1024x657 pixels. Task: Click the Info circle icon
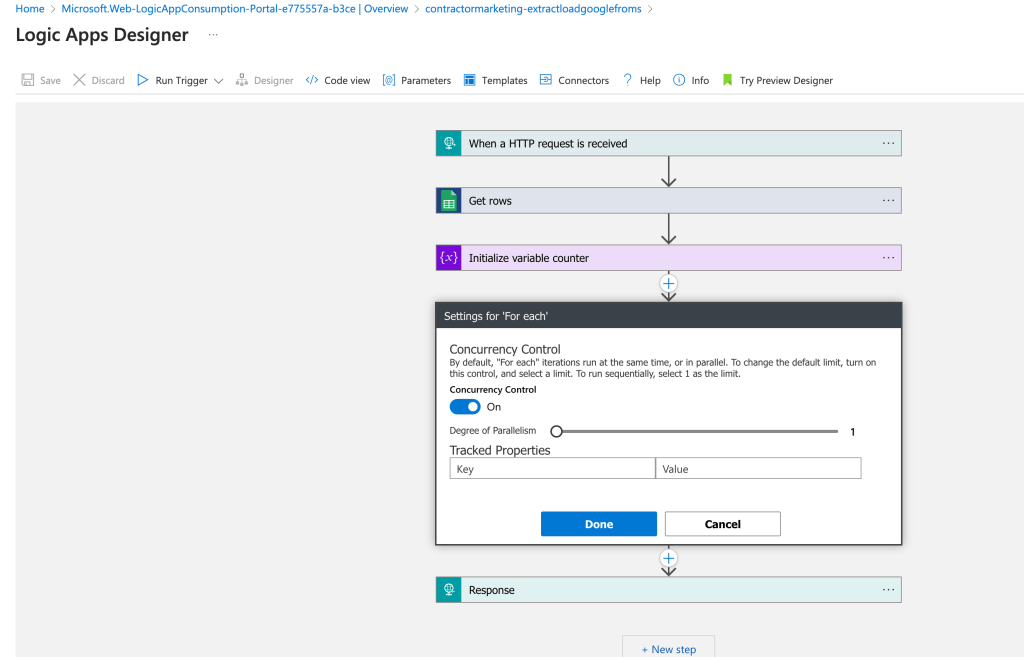click(679, 80)
